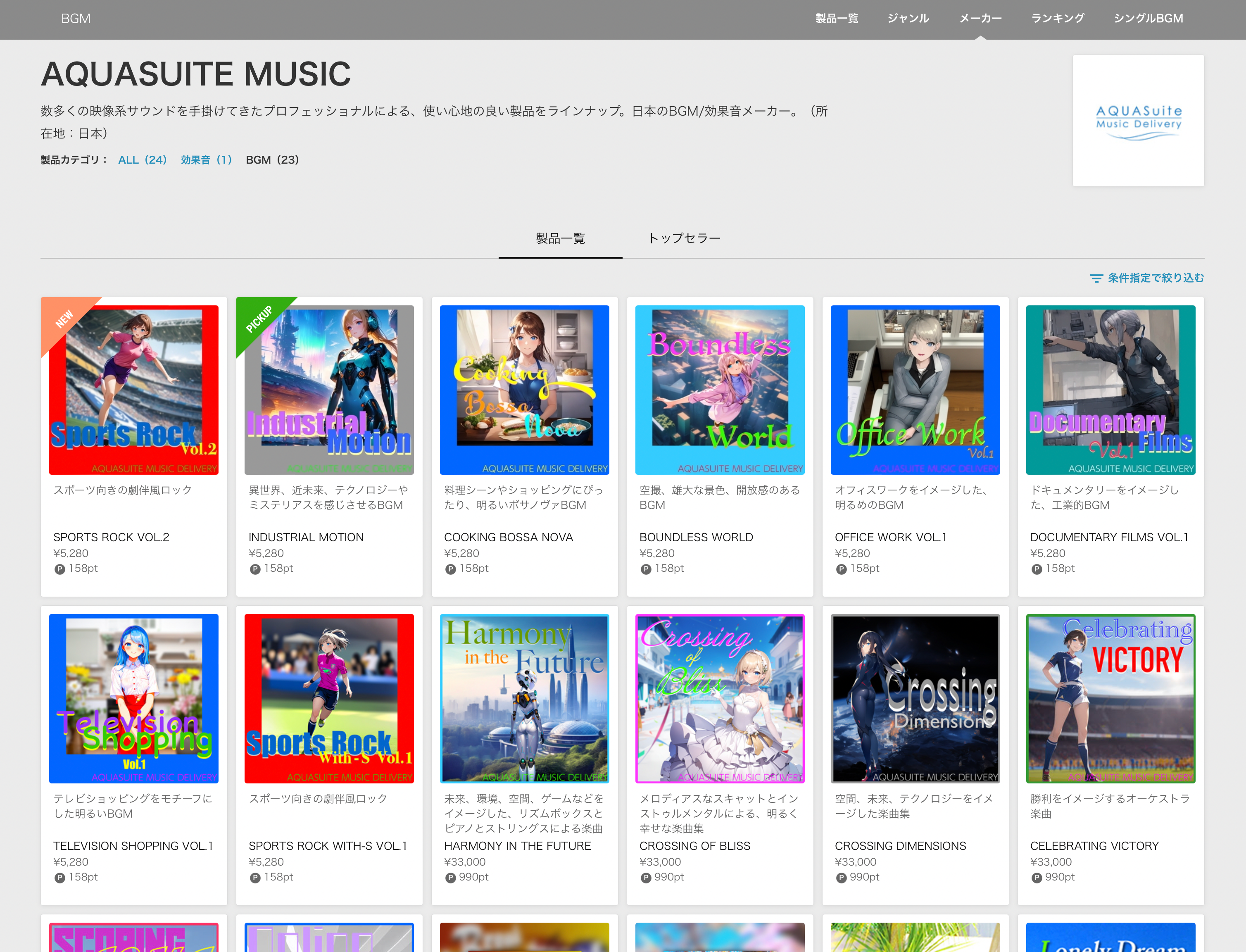Click the point icon under SPORTS ROCK VOL.2
The height and width of the screenshot is (952, 1246).
59,569
